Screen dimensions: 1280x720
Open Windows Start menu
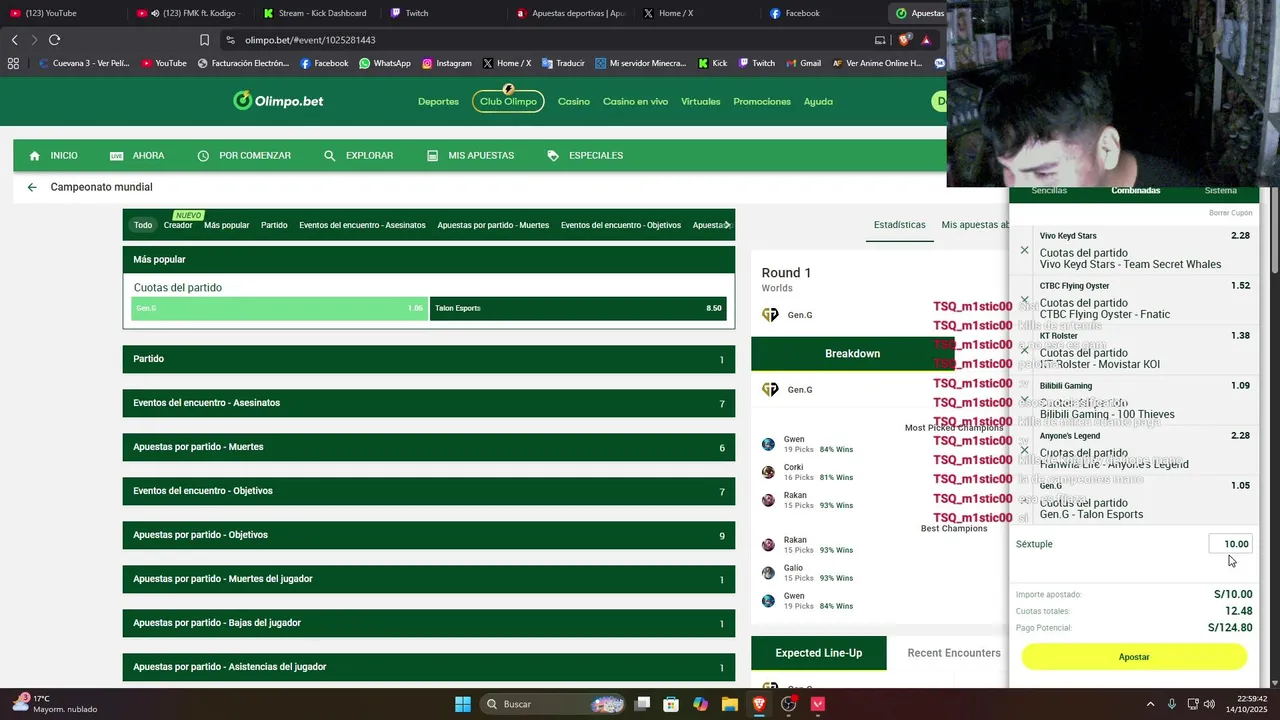pyautogui.click(x=463, y=704)
